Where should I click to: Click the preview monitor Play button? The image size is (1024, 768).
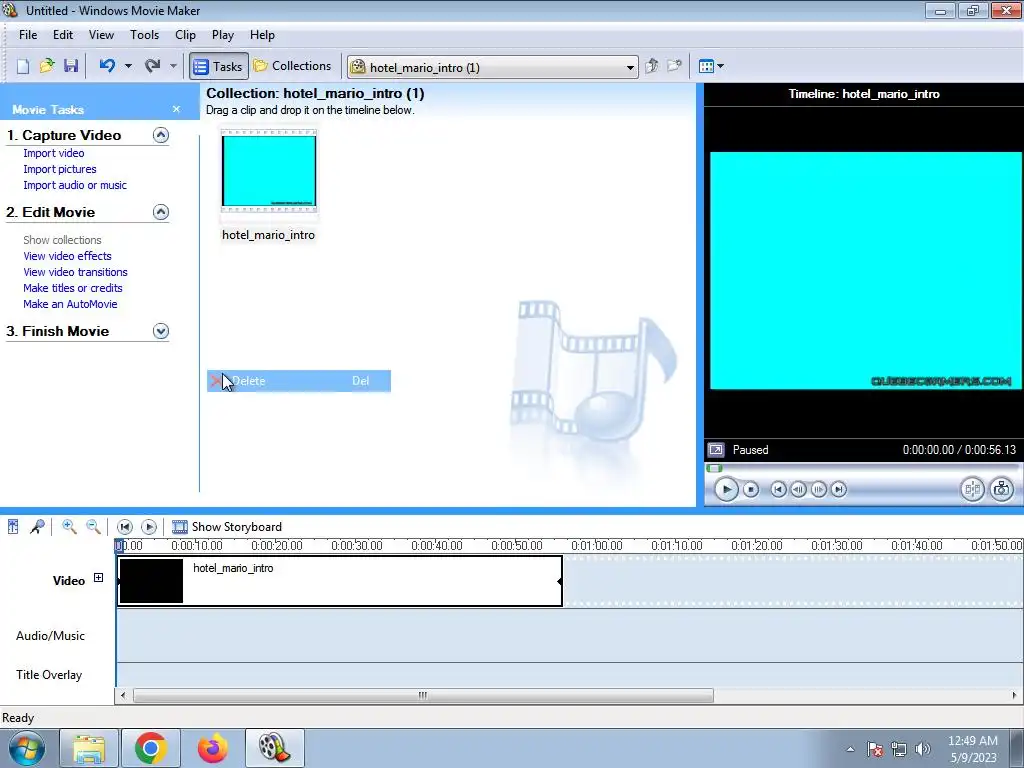[x=726, y=489]
